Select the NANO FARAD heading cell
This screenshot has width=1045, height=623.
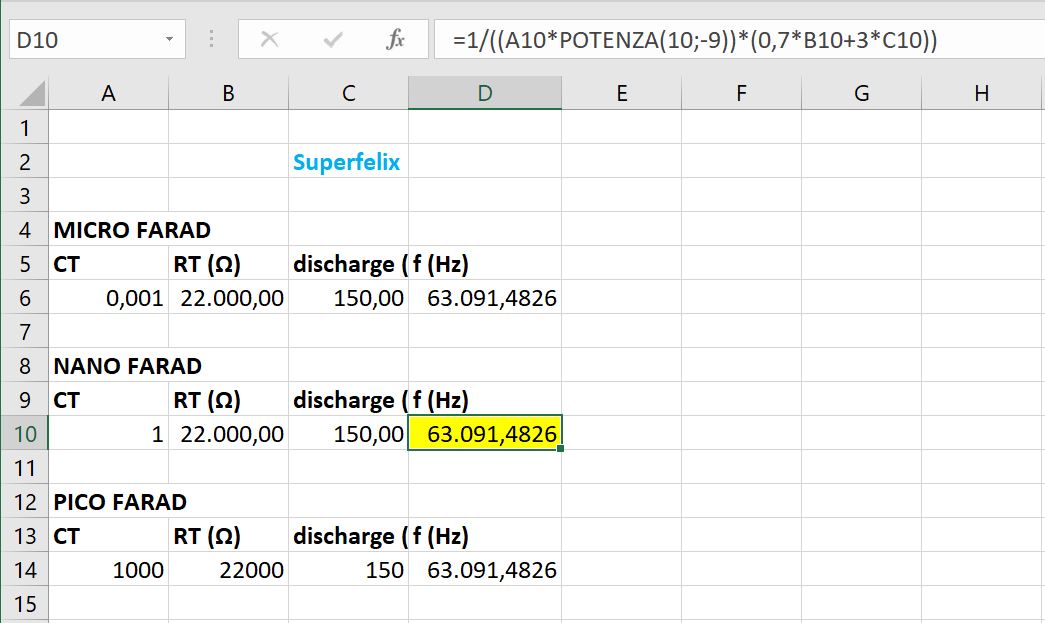pyautogui.click(x=108, y=366)
